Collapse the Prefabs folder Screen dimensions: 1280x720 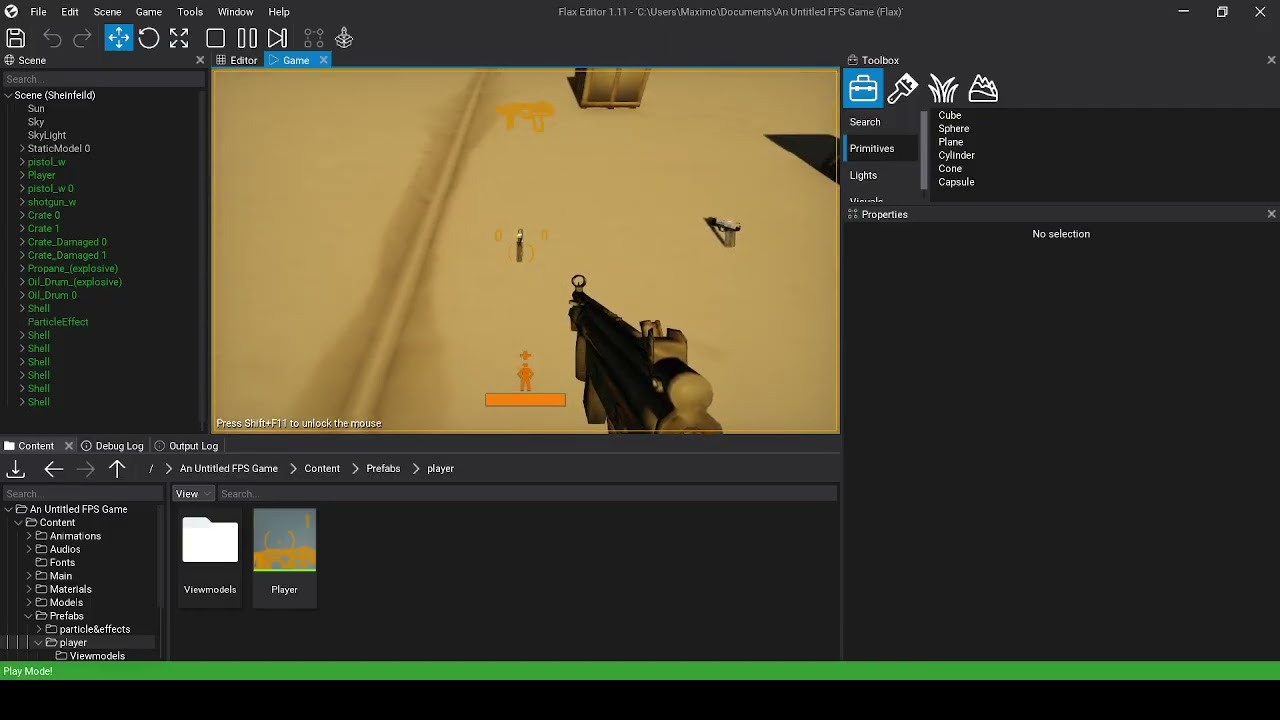click(29, 616)
